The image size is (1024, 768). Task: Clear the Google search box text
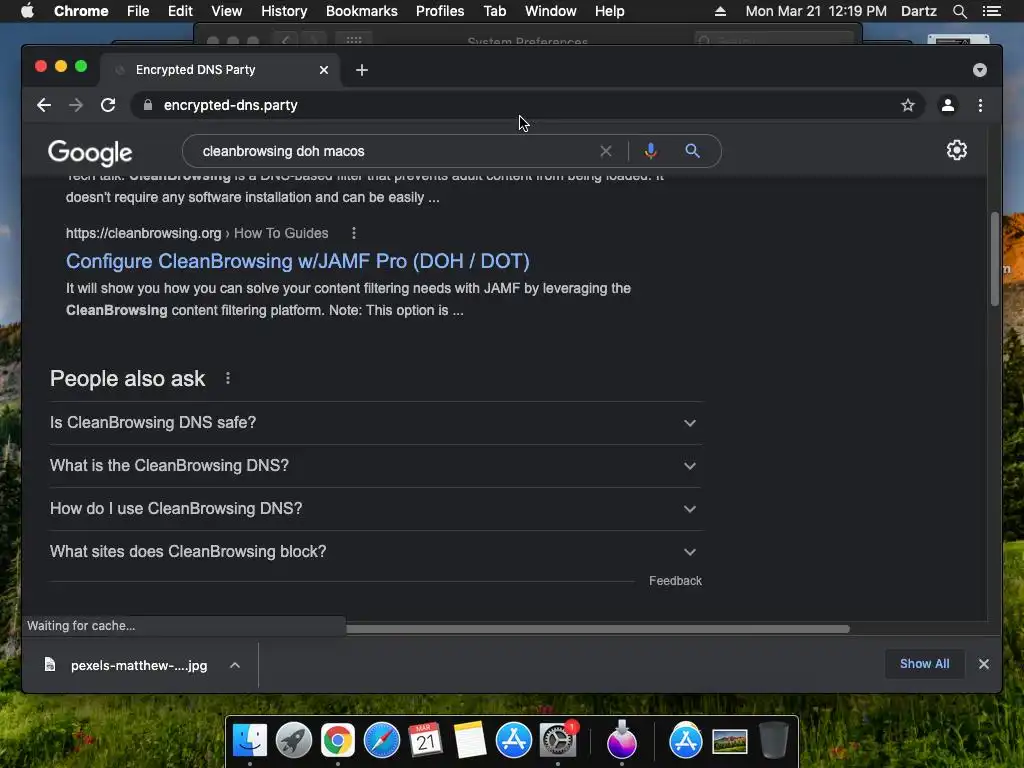605,151
